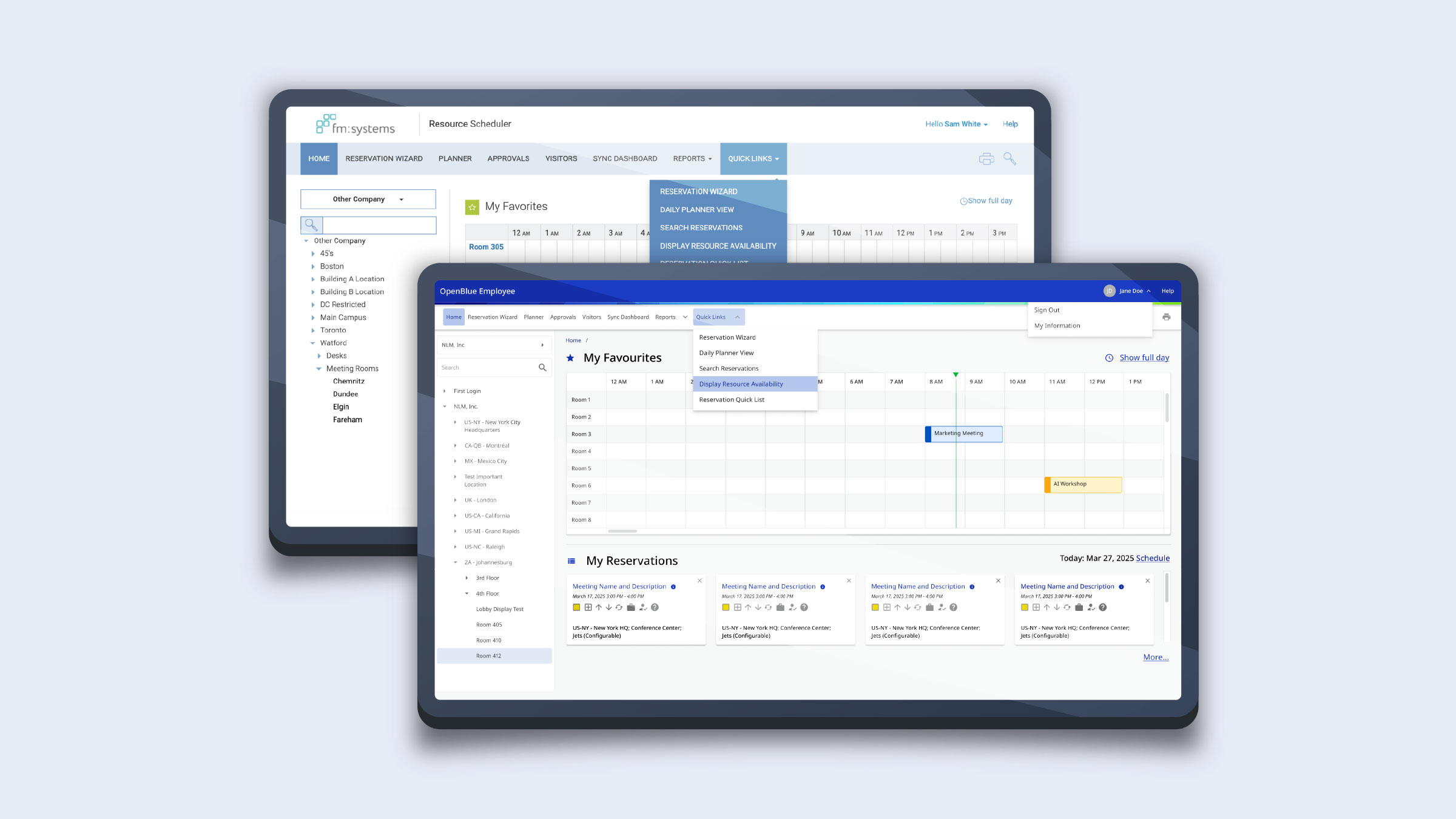Screen dimensions: 1456x819
Task: Open the Planner tab in Resource Scheduler
Action: pos(455,159)
